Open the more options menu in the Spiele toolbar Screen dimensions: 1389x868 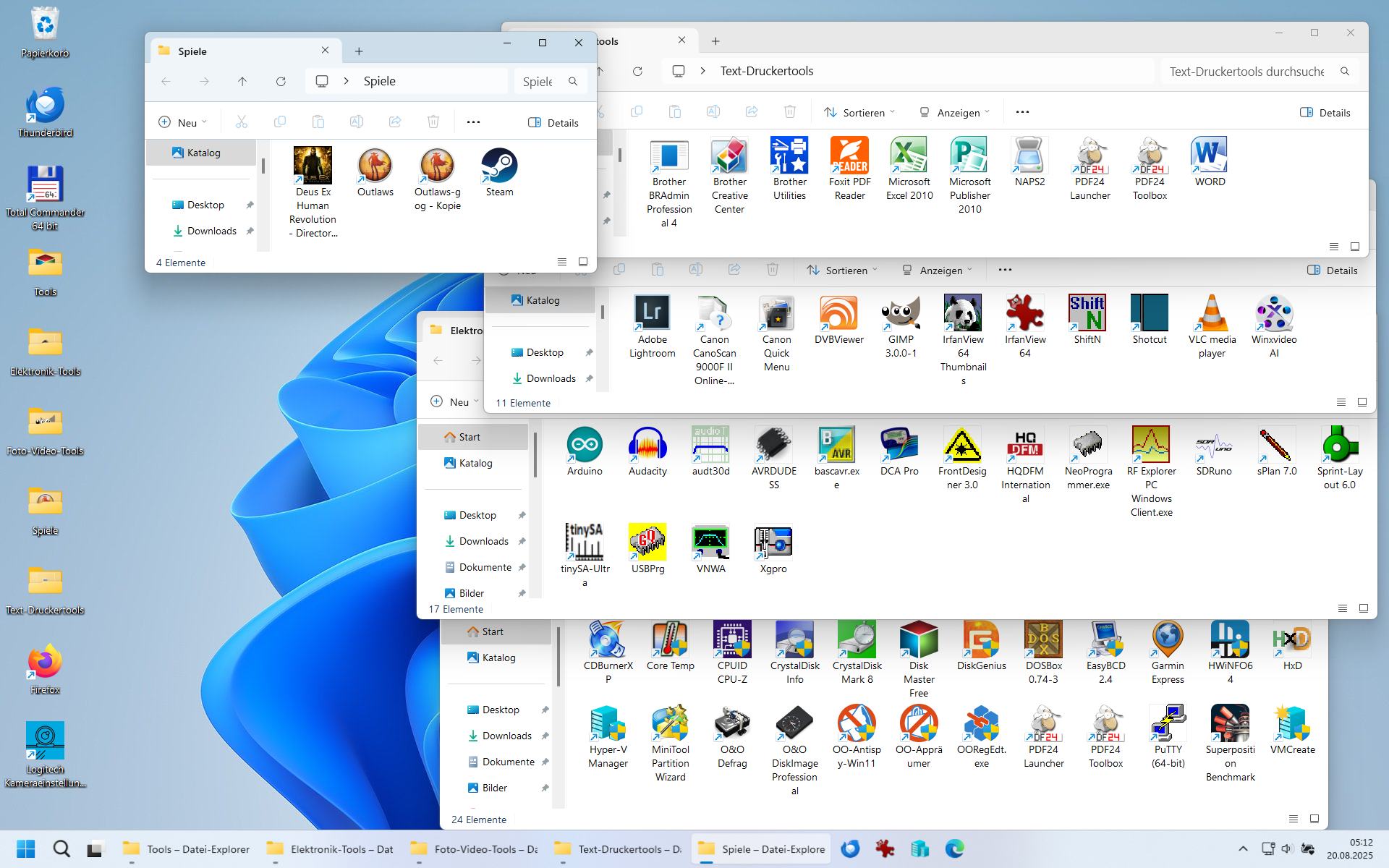(x=473, y=122)
